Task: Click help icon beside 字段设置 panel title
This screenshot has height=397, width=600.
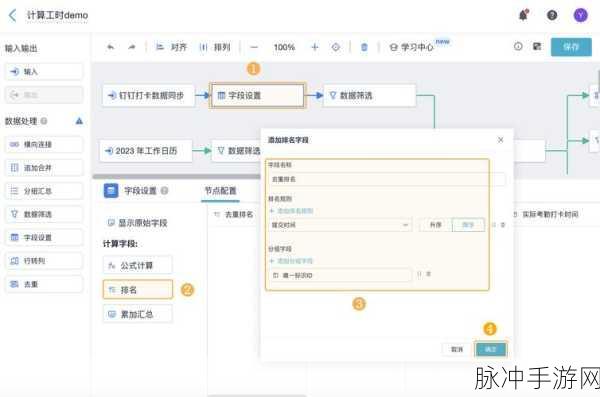Action: [165, 191]
